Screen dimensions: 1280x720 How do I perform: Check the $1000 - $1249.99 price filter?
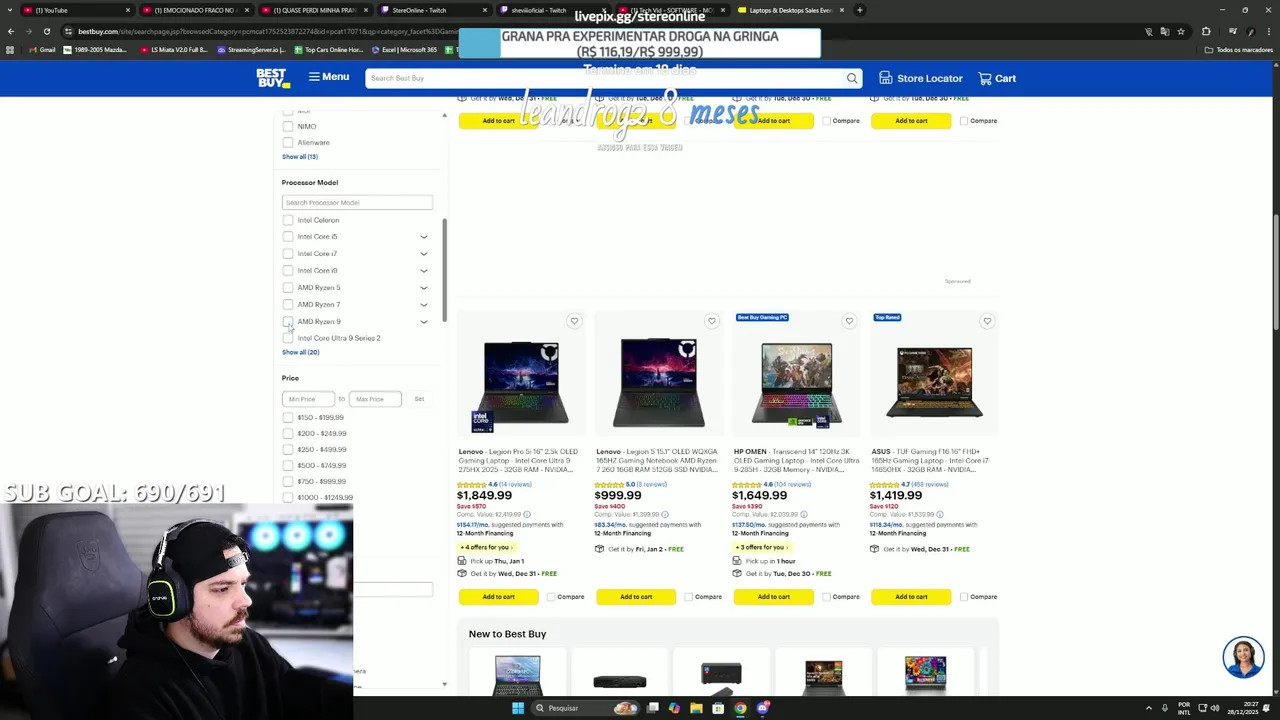pos(288,497)
